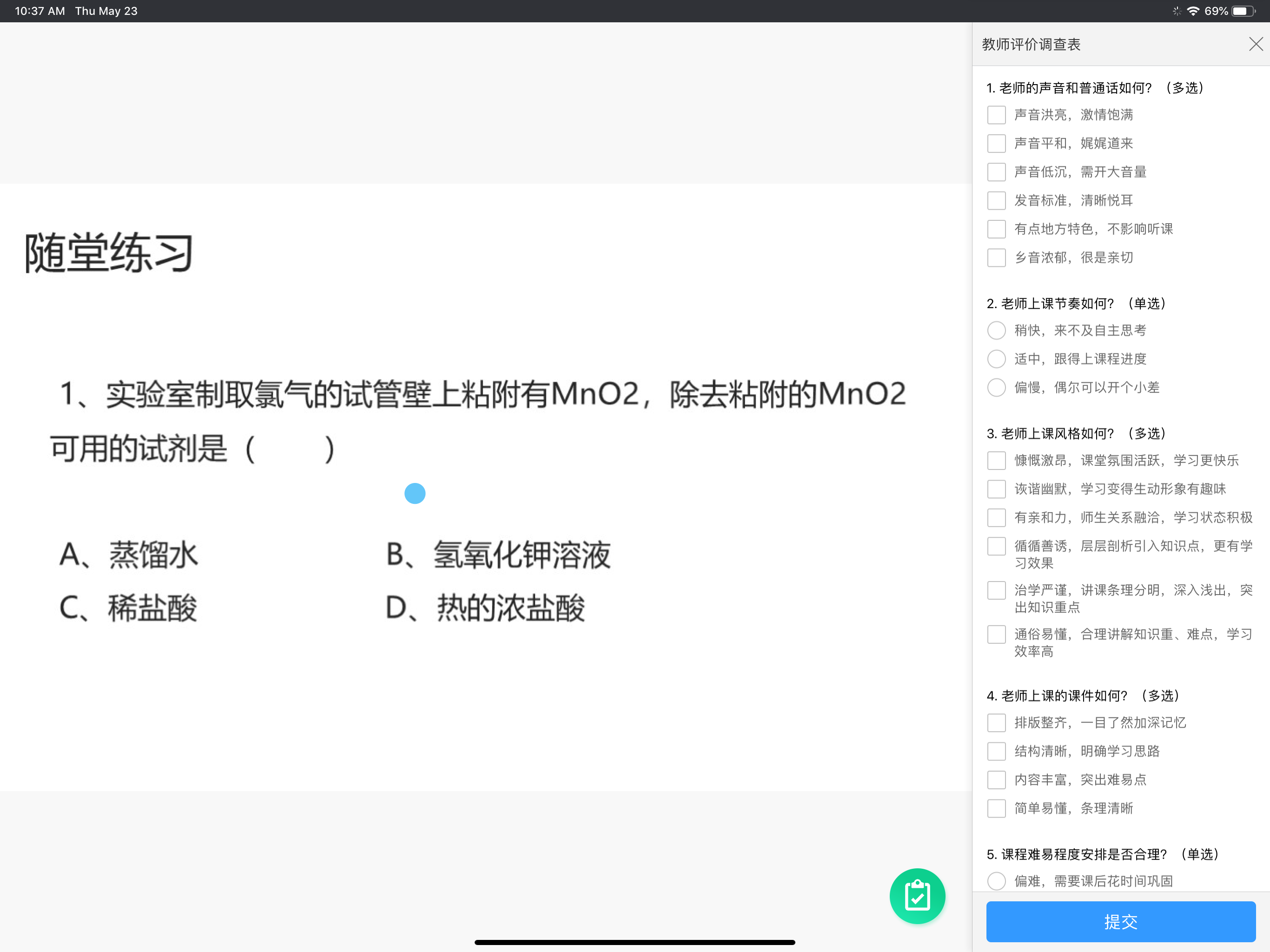1270x952 pixels.
Task: Tap answer option D、热的浓盐酸
Action: pyautogui.click(x=485, y=608)
